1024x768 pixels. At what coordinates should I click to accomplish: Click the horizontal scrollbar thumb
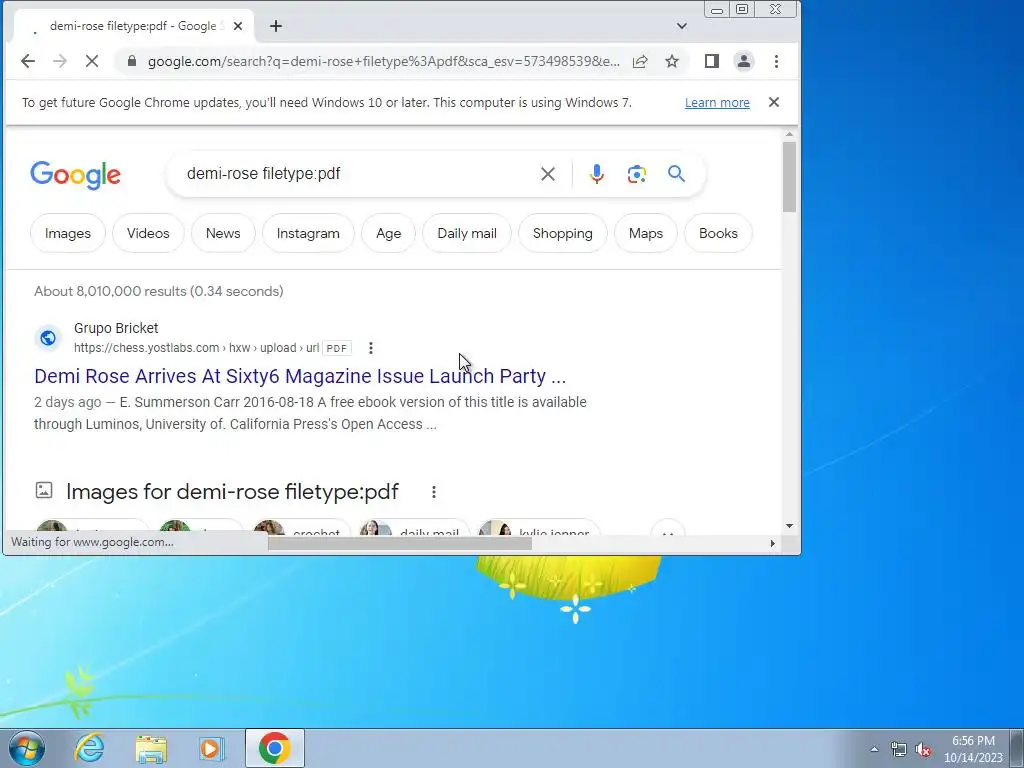(x=400, y=543)
